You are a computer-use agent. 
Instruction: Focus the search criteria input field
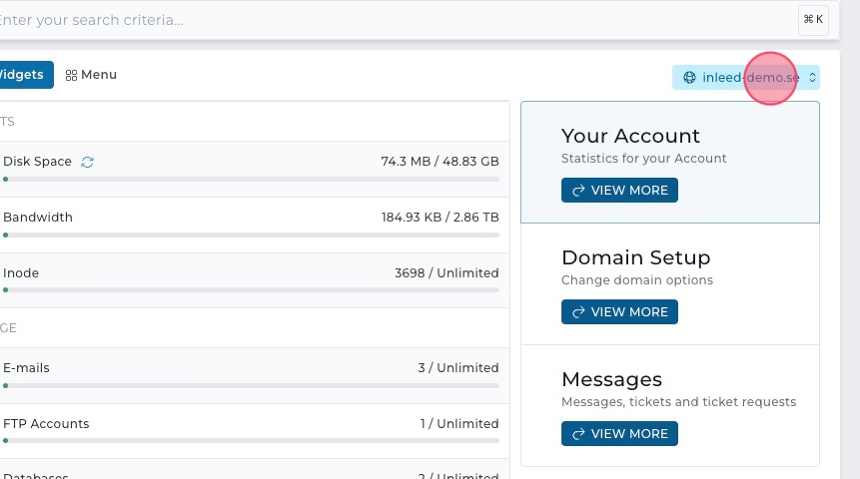click(x=400, y=20)
